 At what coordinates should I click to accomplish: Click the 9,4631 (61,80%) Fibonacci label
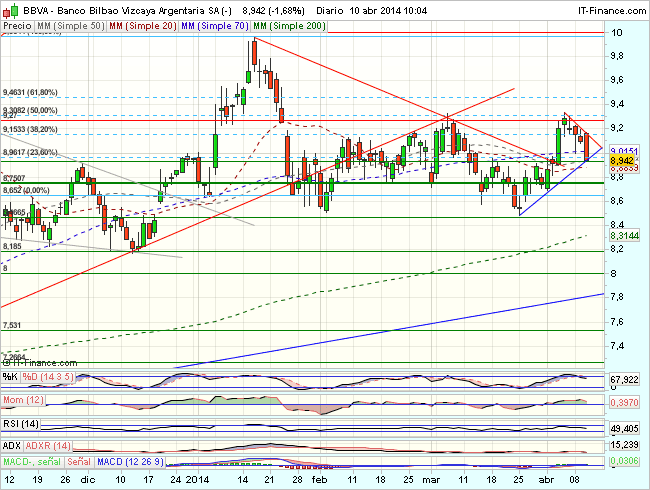[x=30, y=92]
